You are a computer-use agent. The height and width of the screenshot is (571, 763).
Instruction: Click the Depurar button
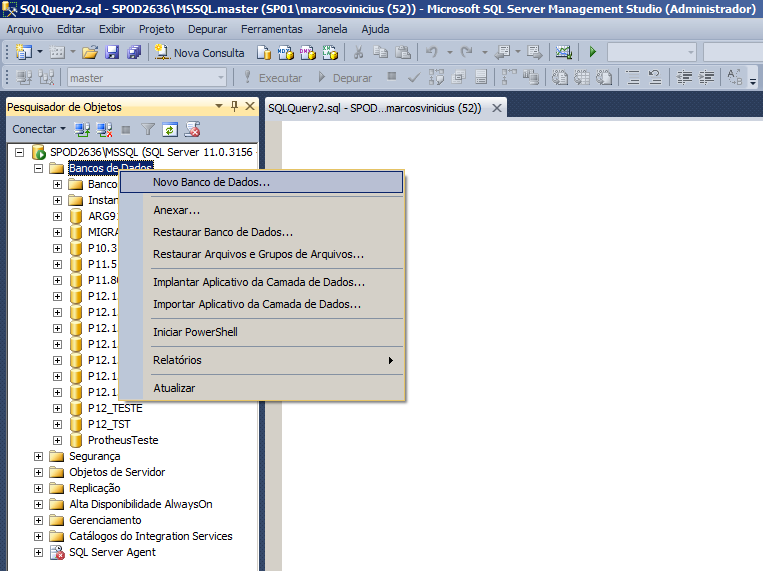click(345, 78)
